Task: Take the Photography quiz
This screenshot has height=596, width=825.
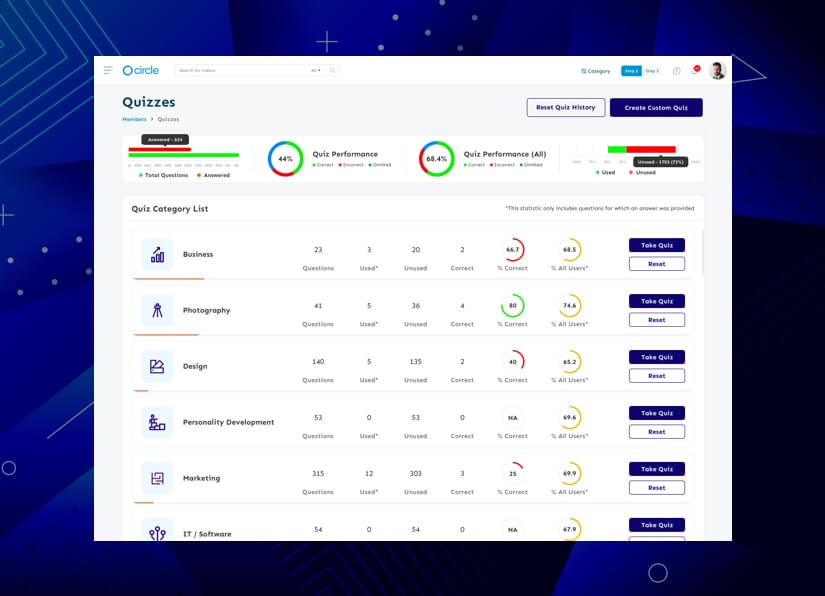Action: tap(656, 301)
